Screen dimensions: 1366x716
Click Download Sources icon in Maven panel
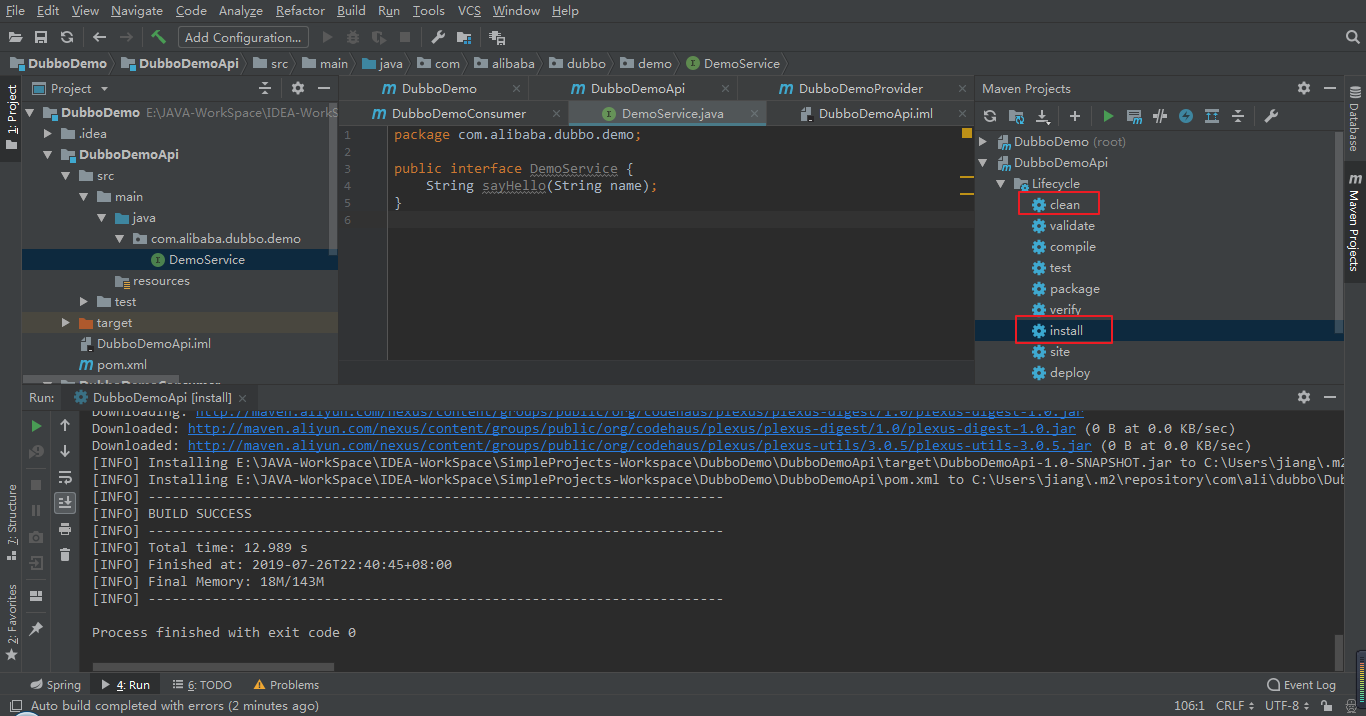pyautogui.click(x=1042, y=116)
